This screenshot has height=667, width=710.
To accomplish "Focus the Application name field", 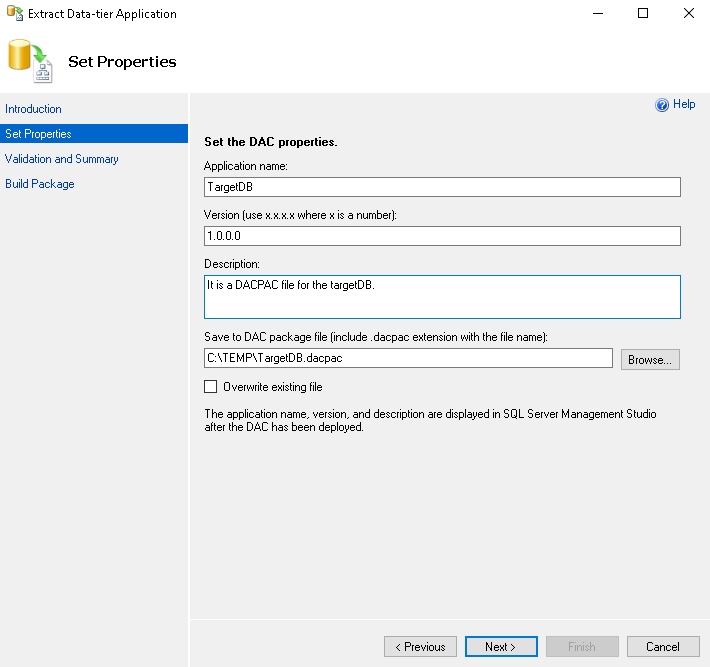I will (442, 187).
